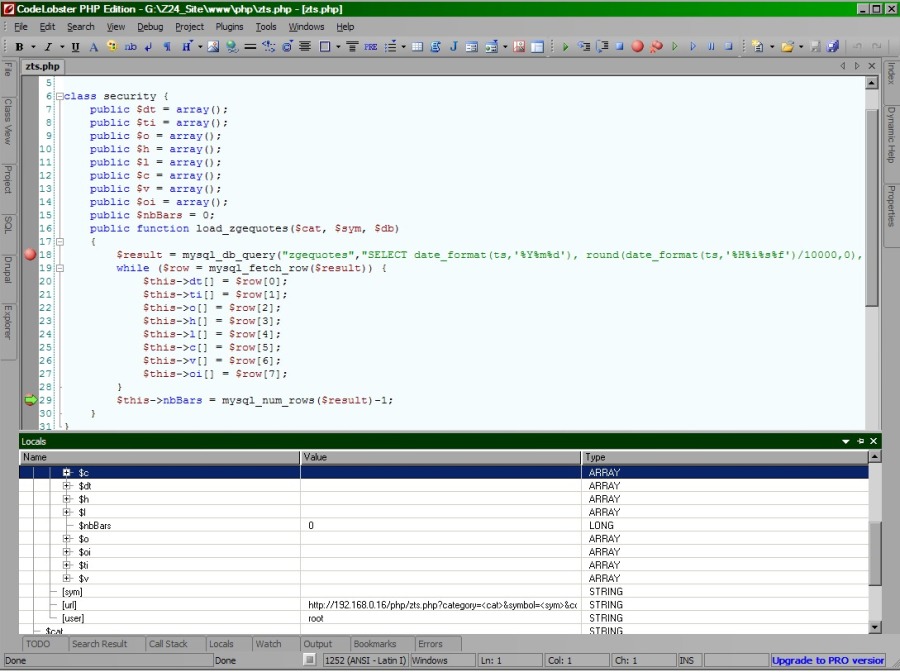Screen dimensions: 900x672
Task: Select the [url] row in Locals
Action: click(444, 605)
